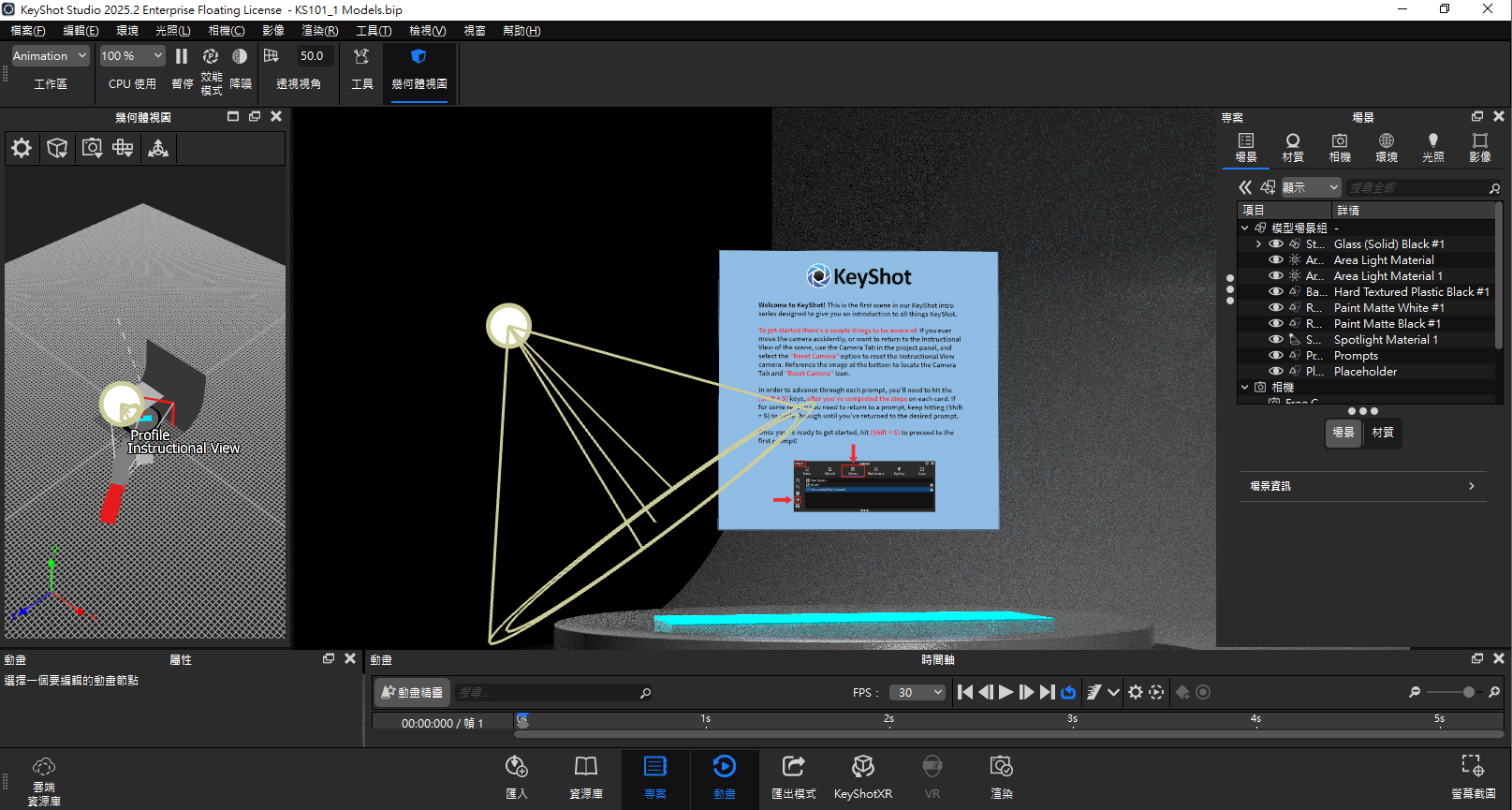Open Render (渲染) in bottom toolbar
The width and height of the screenshot is (1512, 810).
1002,777
